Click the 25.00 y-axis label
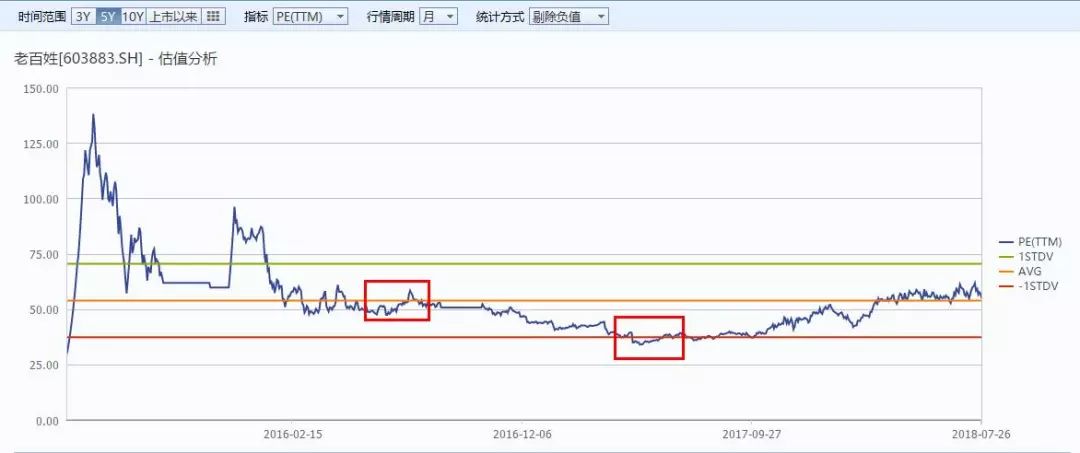This screenshot has height=453, width=1080. 43,365
